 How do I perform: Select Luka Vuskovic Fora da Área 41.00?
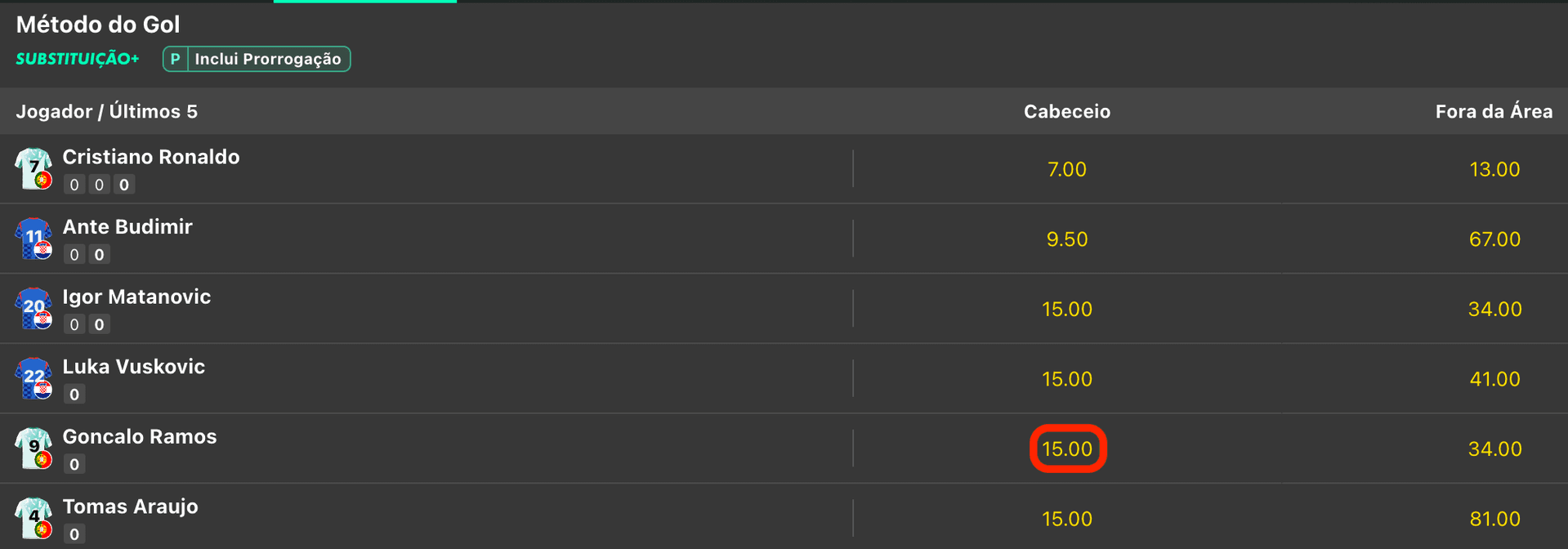click(1494, 379)
